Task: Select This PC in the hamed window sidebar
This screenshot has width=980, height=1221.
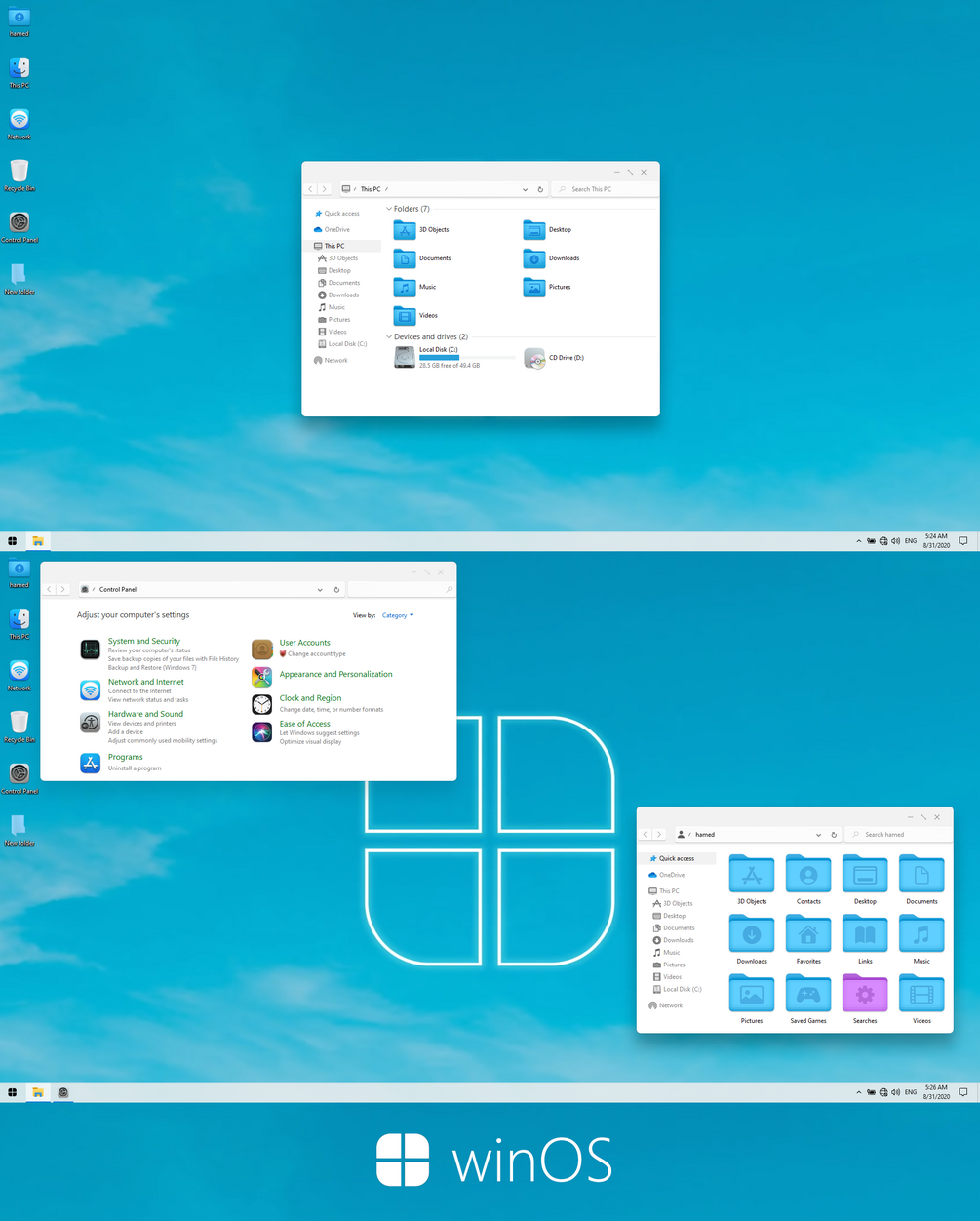Action: click(x=664, y=891)
